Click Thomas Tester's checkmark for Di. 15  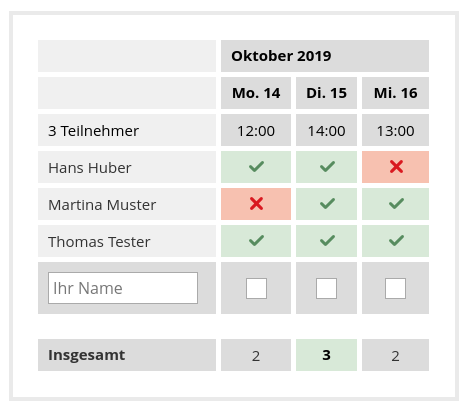point(327,241)
